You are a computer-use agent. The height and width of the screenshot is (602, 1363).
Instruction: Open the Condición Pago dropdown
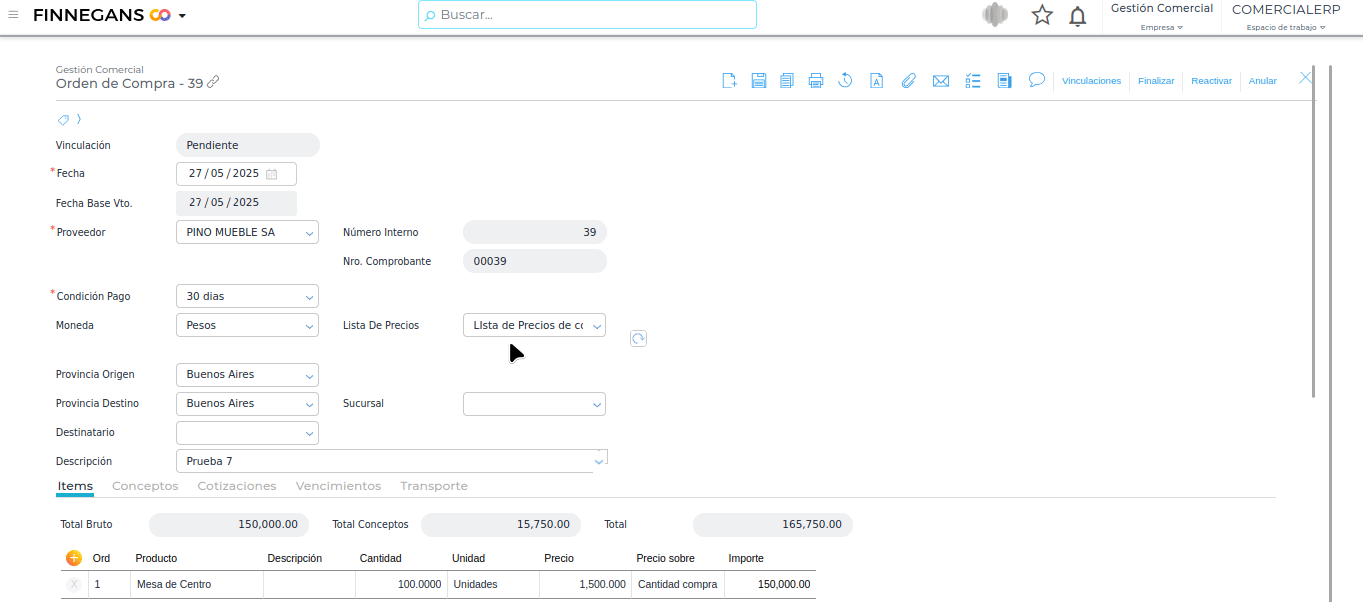click(309, 297)
